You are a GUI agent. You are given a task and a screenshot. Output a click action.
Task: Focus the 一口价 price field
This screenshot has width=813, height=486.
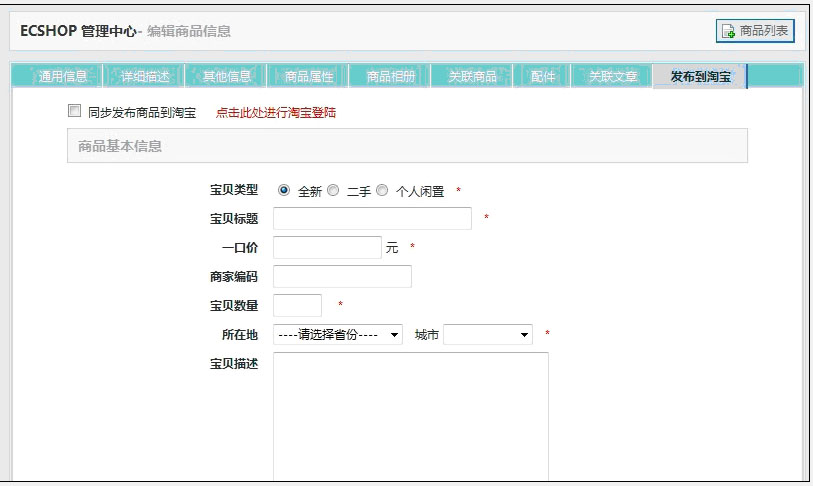point(327,248)
